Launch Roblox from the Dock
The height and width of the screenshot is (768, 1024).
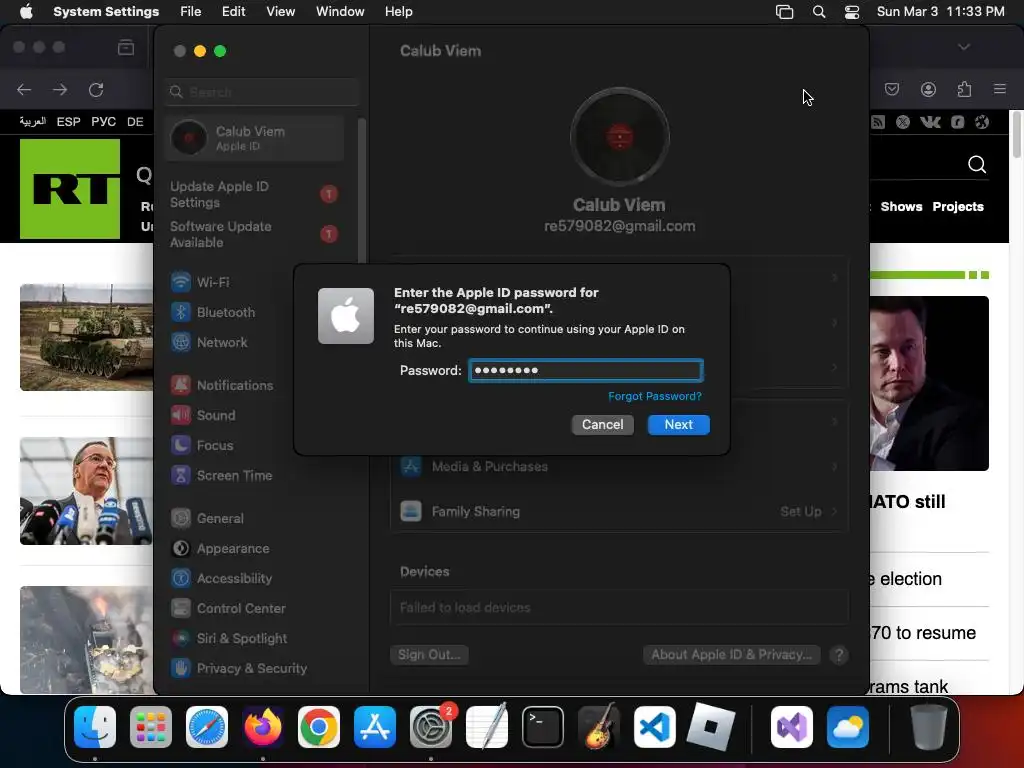pos(711,727)
